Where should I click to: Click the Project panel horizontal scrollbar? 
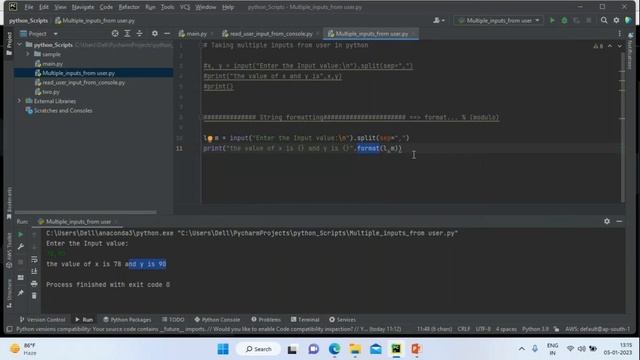(x=86, y=212)
